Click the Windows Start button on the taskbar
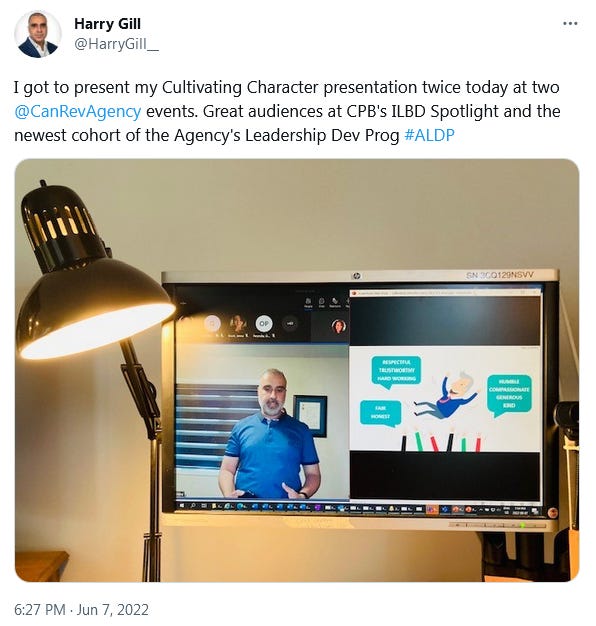Screen dimensions: 596x626 pyautogui.click(x=183, y=506)
